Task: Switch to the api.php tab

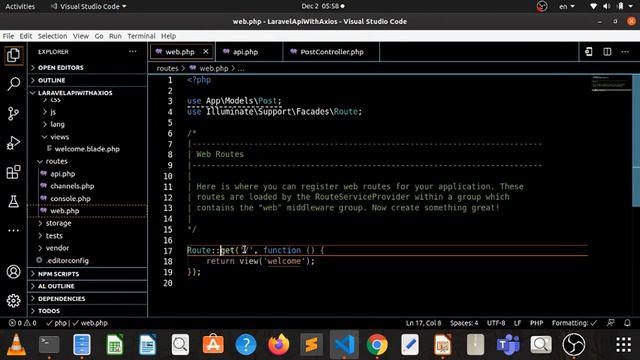Action: tap(249, 52)
